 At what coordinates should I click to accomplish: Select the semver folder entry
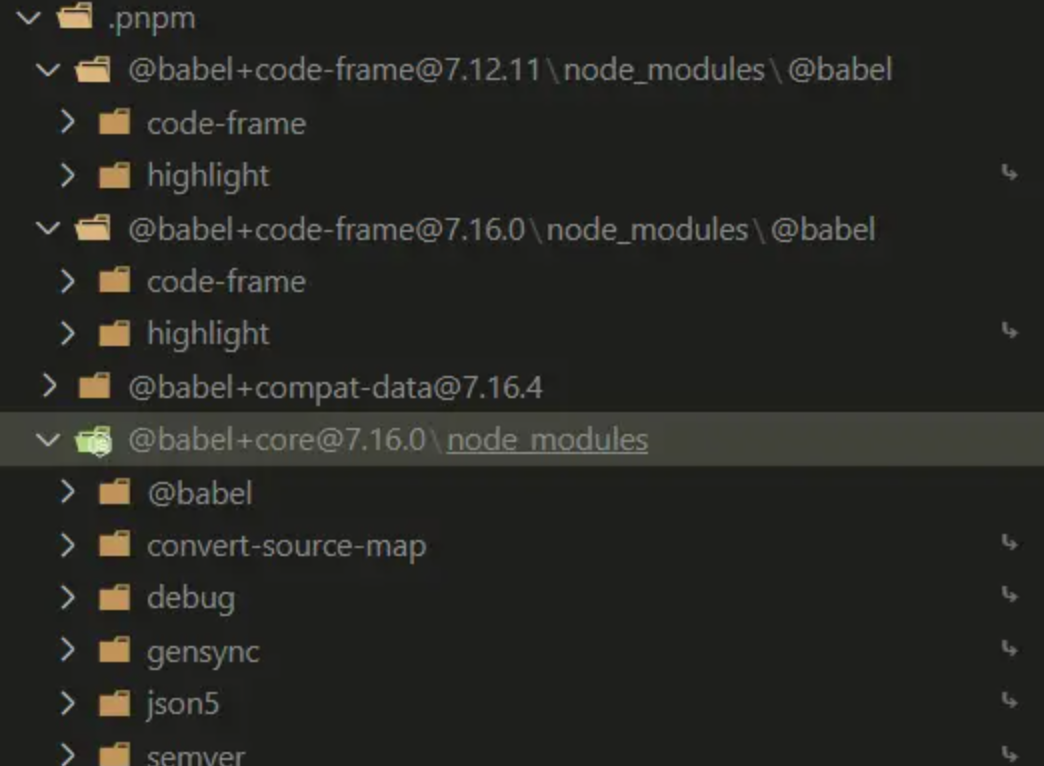522,751
